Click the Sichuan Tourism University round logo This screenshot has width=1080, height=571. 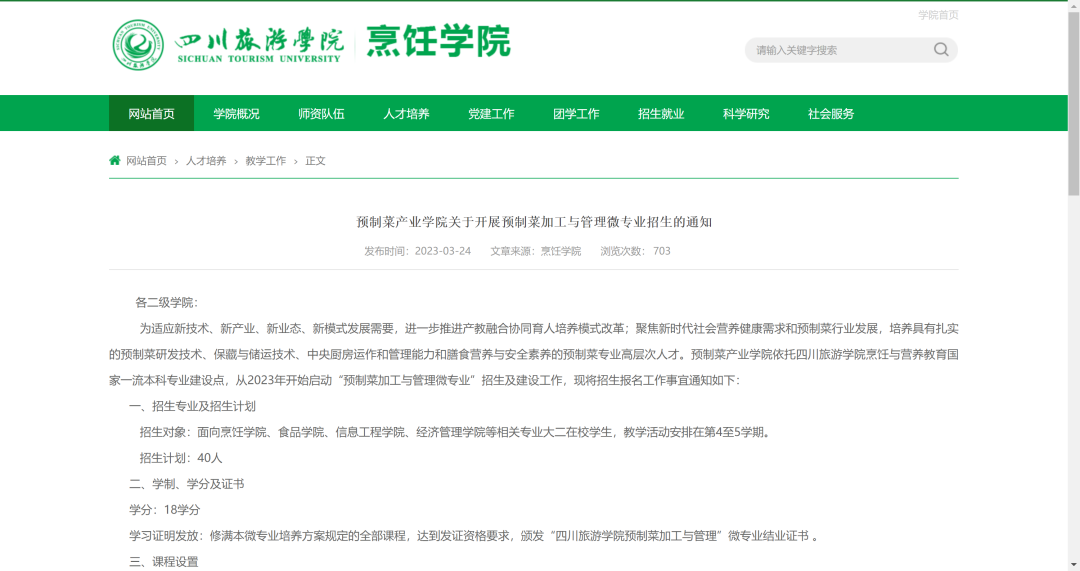[138, 44]
